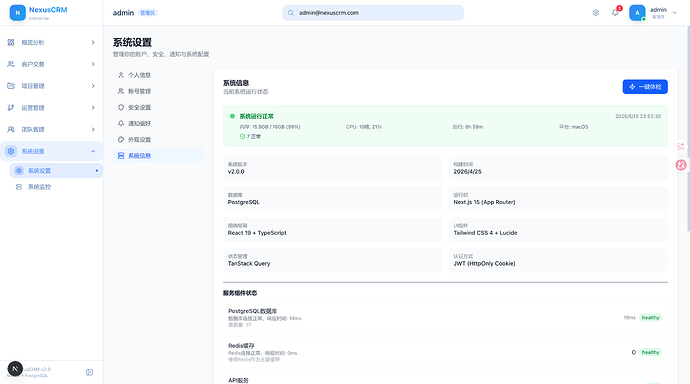The width and height of the screenshot is (690, 384).
Task: Click the Next.js 15 (App Router) value
Action: click(x=484, y=202)
